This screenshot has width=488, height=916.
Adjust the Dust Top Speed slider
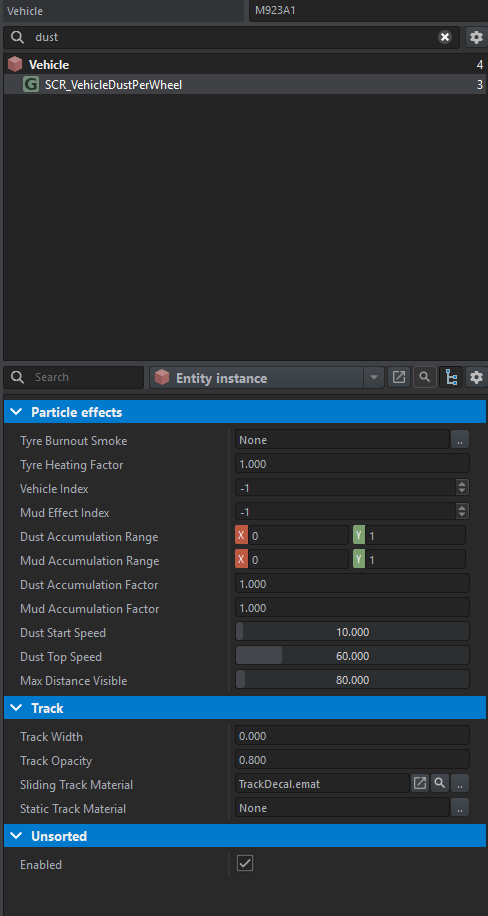pyautogui.click(x=352, y=656)
